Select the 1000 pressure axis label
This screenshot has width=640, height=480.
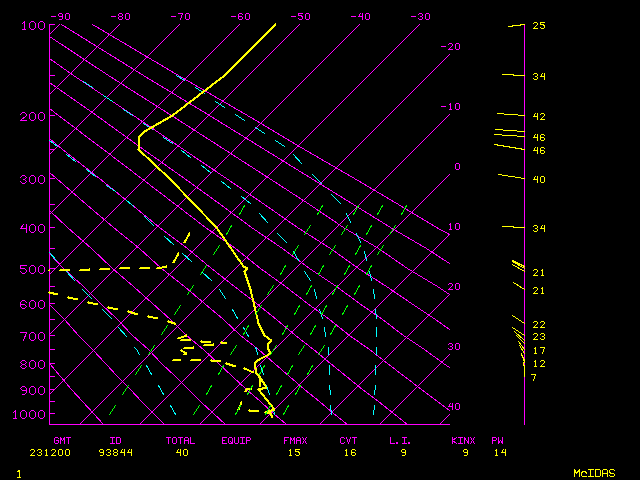(31, 414)
